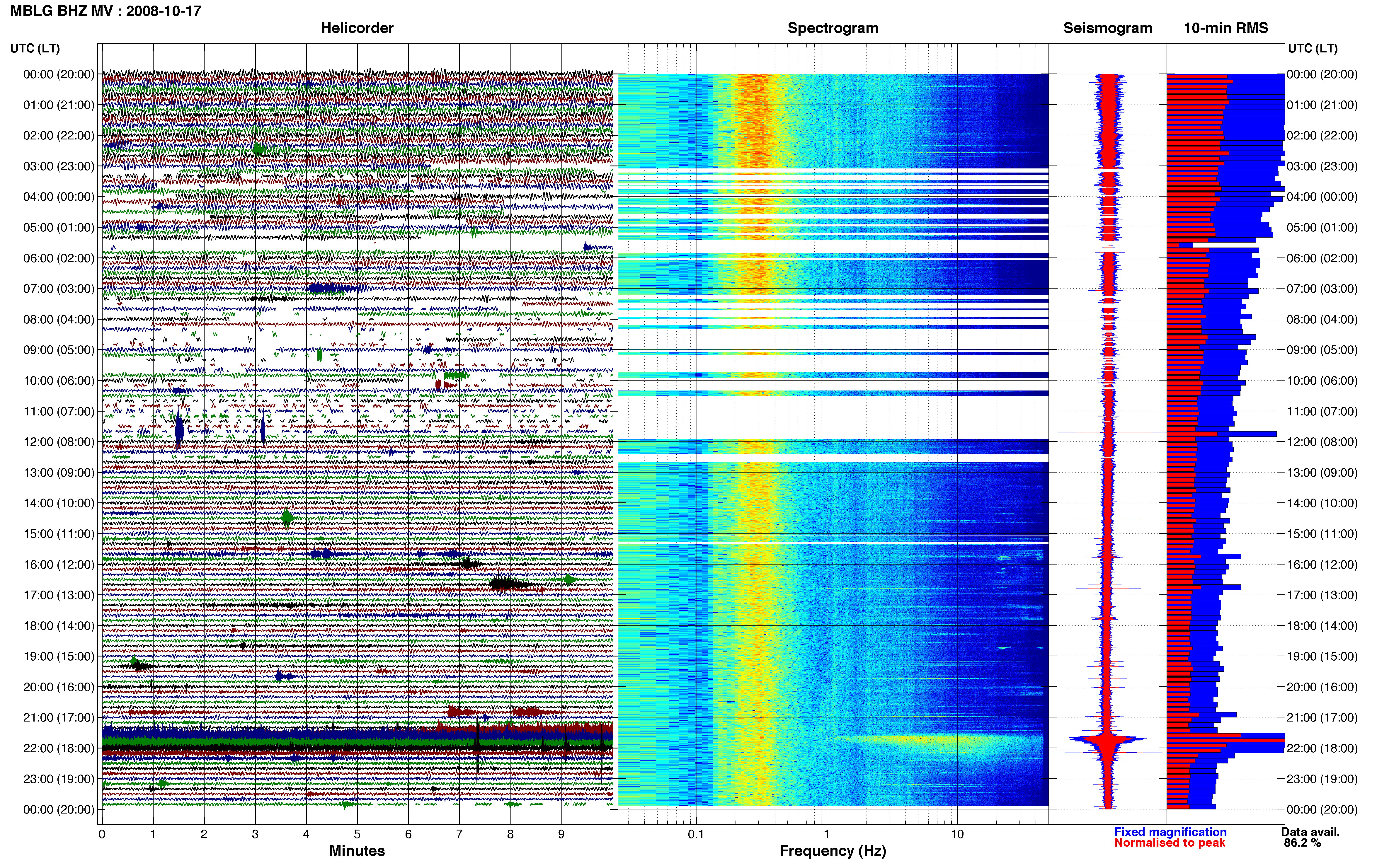Click the right '21:00 (17:00)' time label
This screenshot has height=868, width=1389.
click(1322, 717)
